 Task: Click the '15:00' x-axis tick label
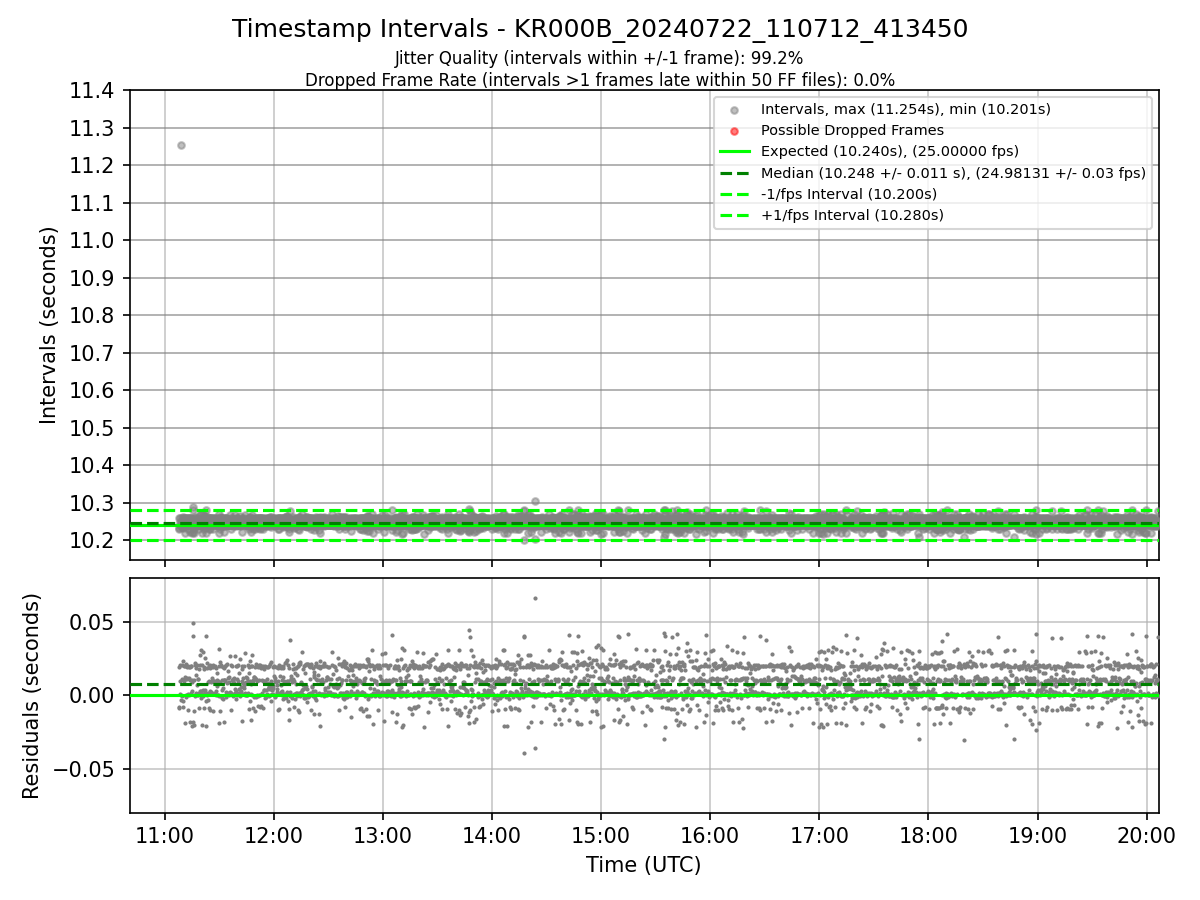(601, 835)
